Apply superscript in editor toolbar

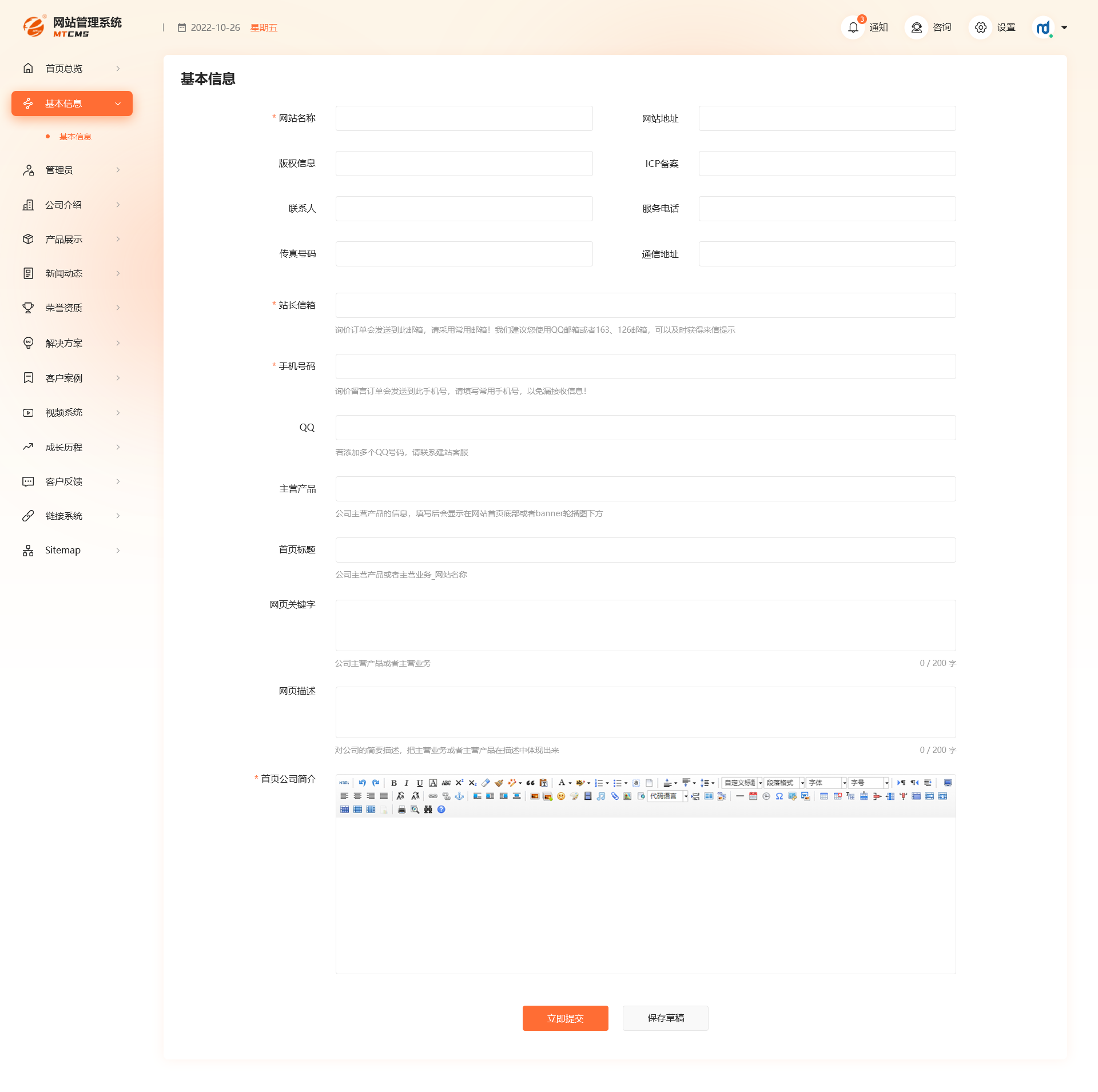click(x=459, y=783)
